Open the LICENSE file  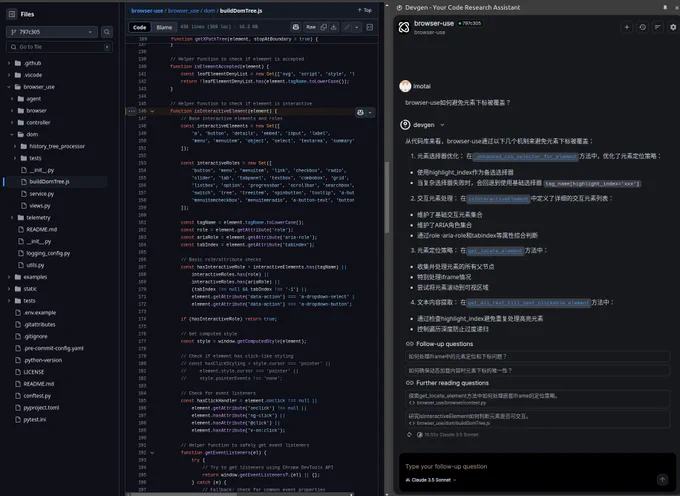click(x=34, y=372)
